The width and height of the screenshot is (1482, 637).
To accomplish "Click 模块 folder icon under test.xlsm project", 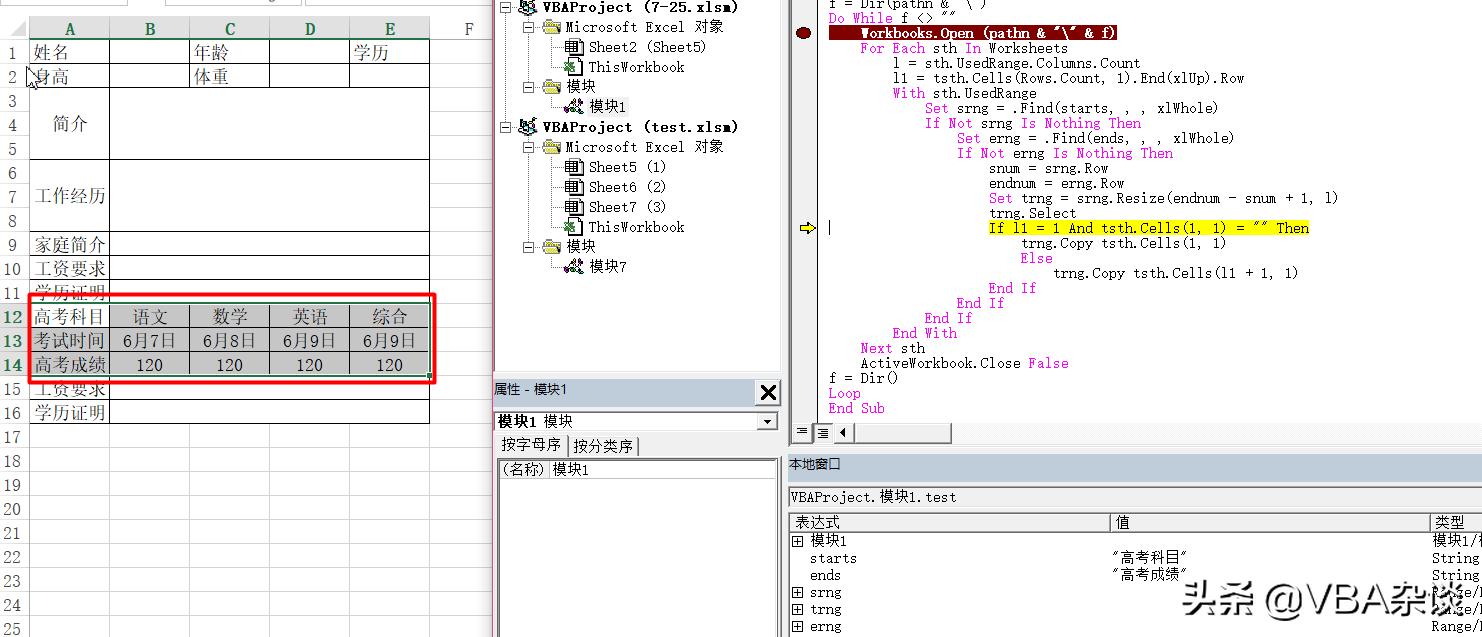I will pos(551,246).
